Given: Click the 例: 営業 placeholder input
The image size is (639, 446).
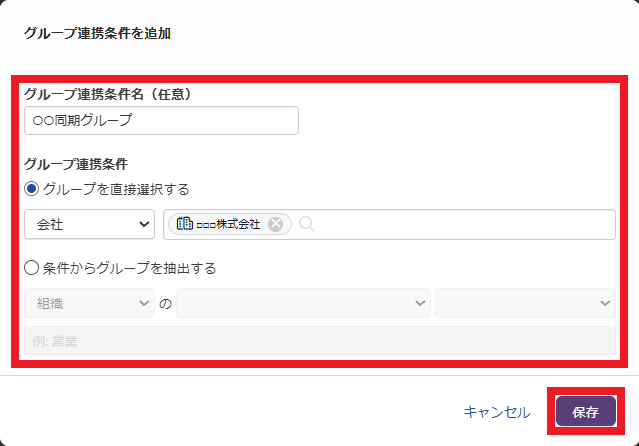Looking at the screenshot, I should point(319,341).
